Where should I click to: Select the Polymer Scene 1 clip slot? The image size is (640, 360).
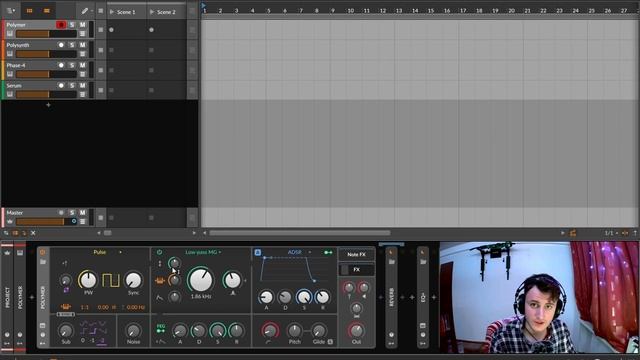pyautogui.click(x=127, y=30)
